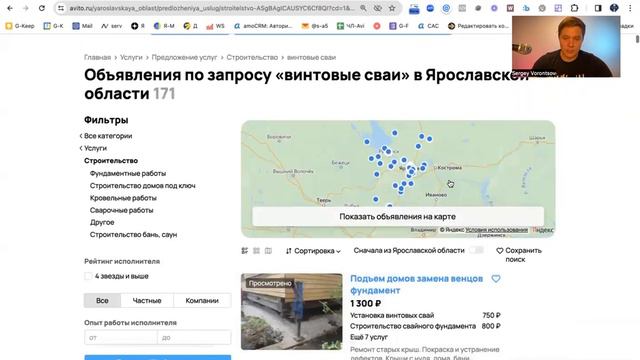This screenshot has height=360, width=640.
Task: Select the 'Компании' seller type tab
Action: click(202, 300)
